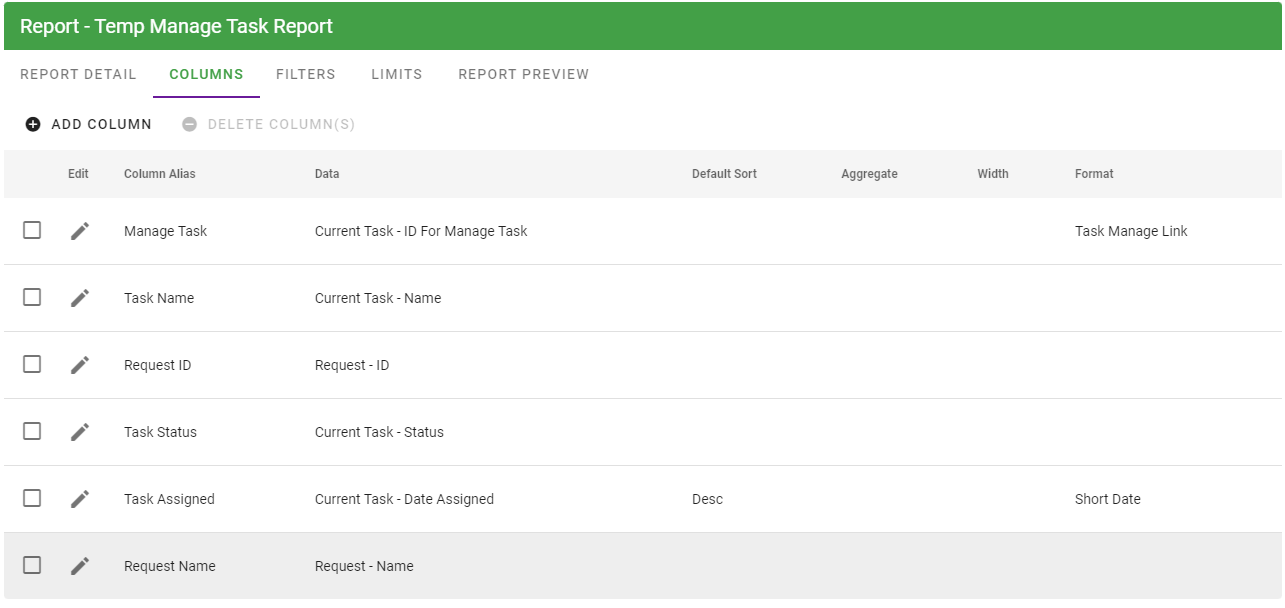Check the Manage Task row checkbox
The height and width of the screenshot is (608, 1285).
coord(32,230)
